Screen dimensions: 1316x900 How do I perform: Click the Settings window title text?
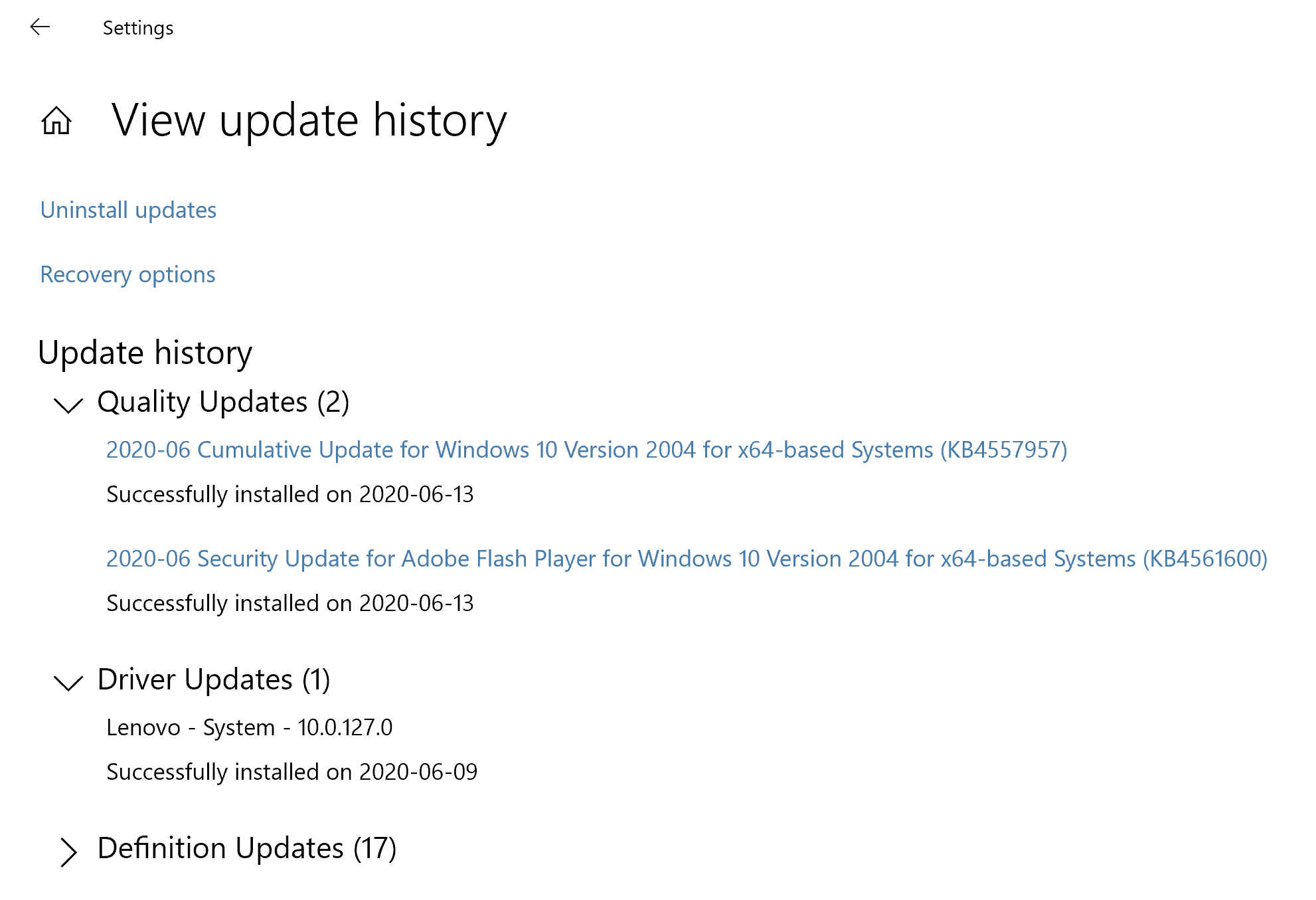[x=138, y=28]
